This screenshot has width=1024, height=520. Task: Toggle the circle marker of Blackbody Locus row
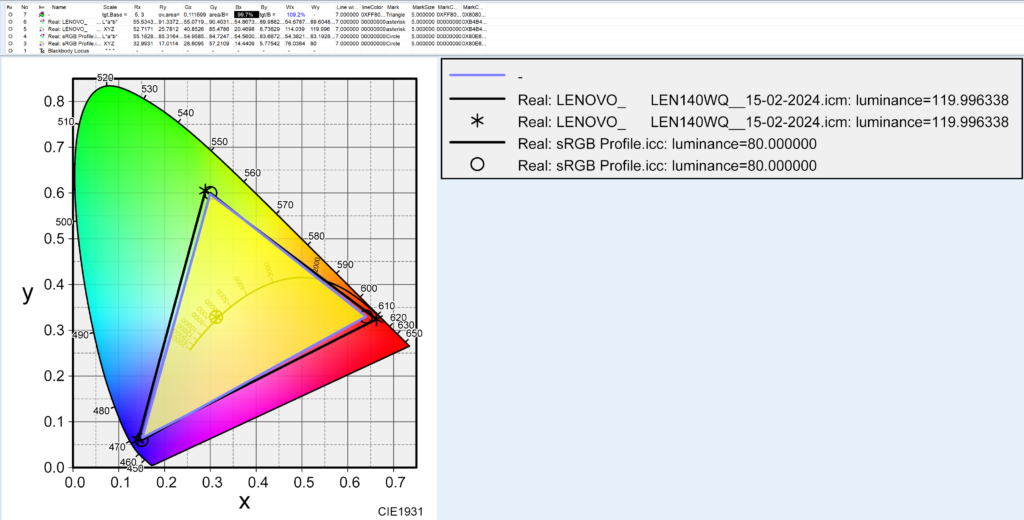point(10,50)
